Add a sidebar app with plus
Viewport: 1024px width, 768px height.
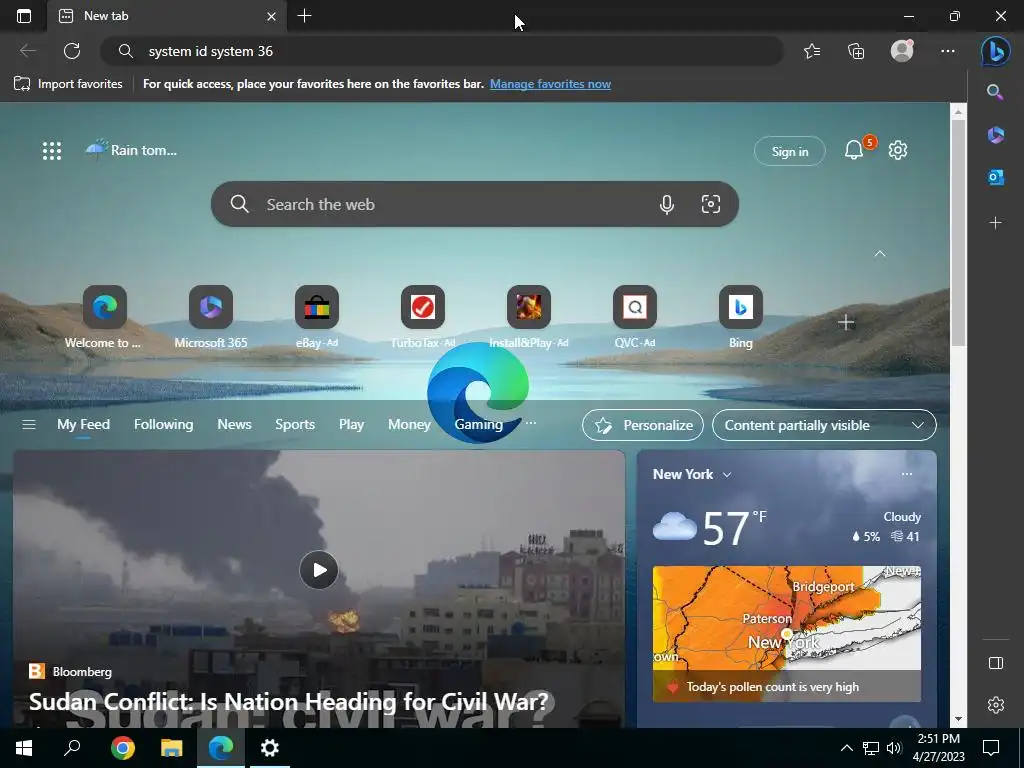pos(995,223)
